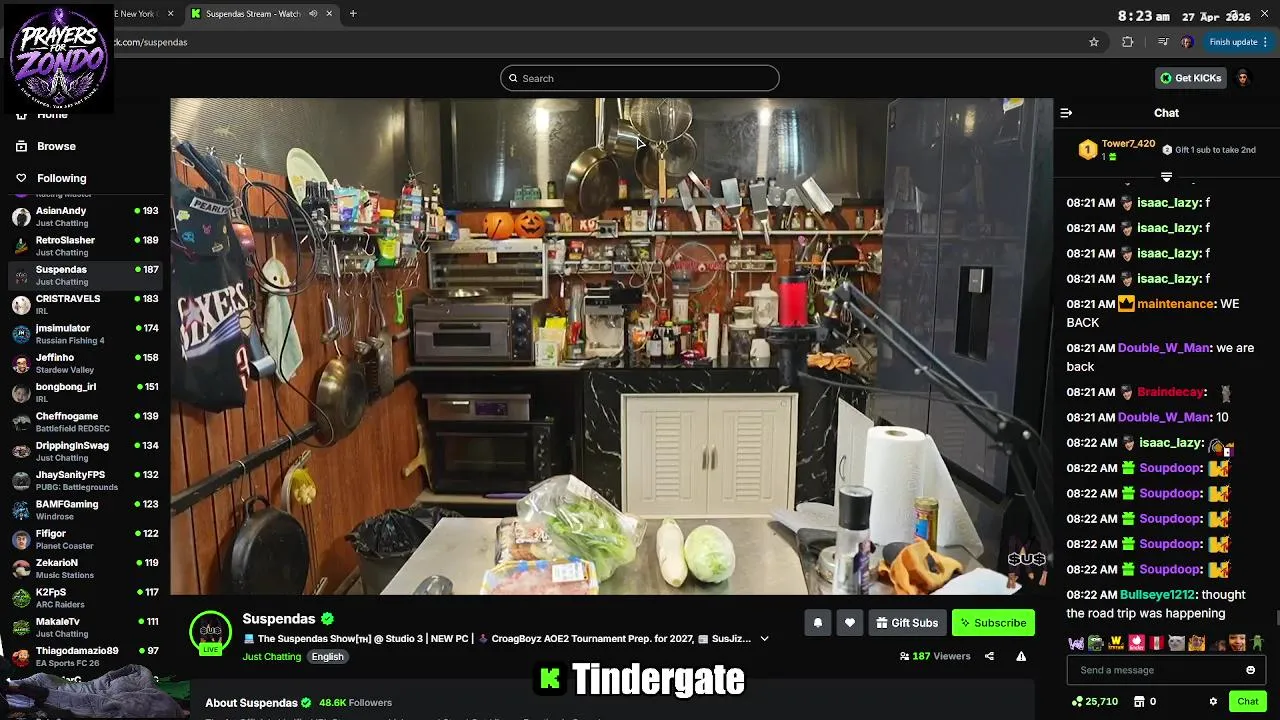Click the Suspendas channel avatar with LIVE badge
This screenshot has height=720, width=1280.
click(x=210, y=632)
